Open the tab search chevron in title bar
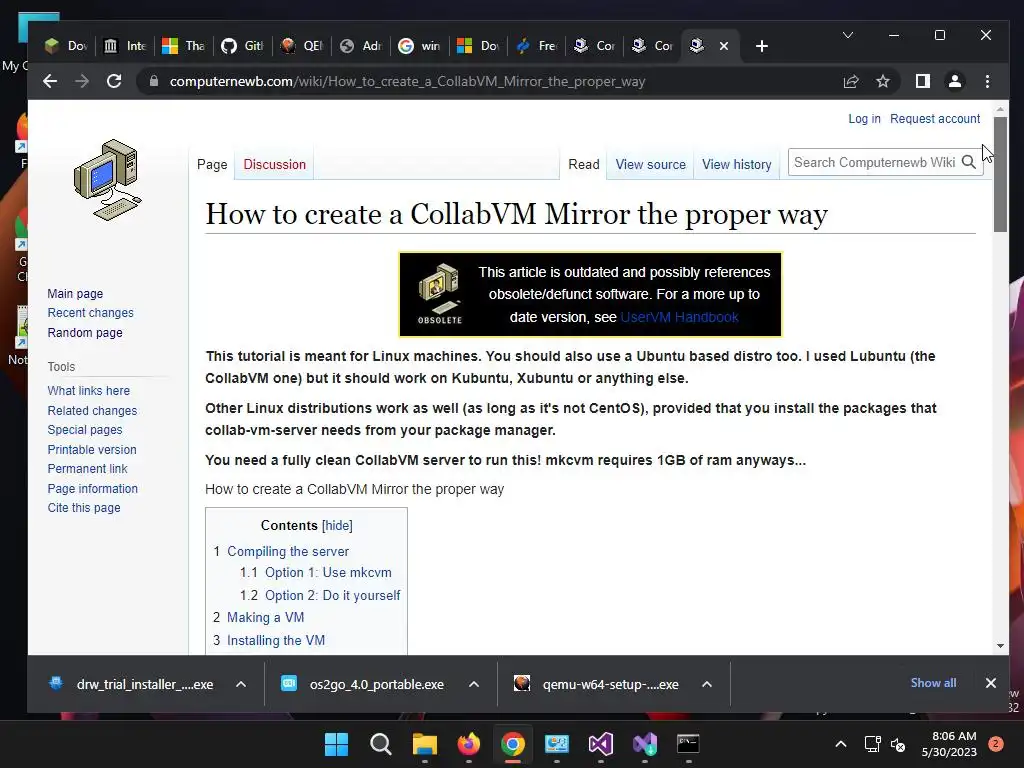 [848, 35]
